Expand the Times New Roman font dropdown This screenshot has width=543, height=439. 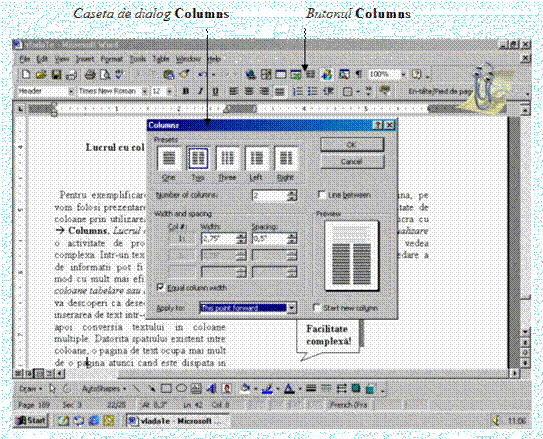(144, 91)
